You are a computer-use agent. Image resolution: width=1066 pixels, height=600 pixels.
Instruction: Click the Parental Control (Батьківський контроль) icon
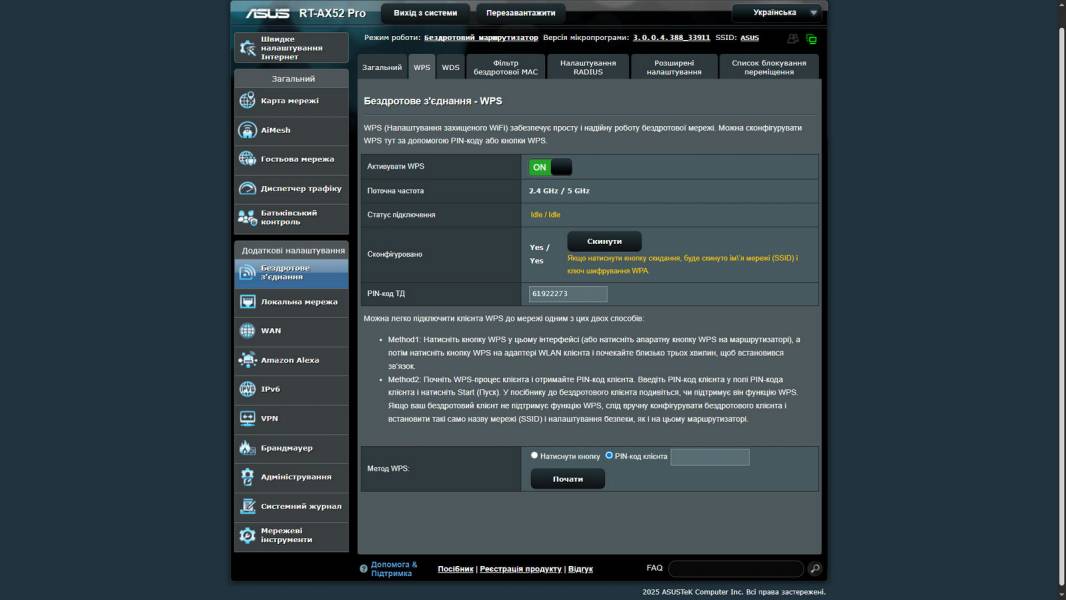247,217
